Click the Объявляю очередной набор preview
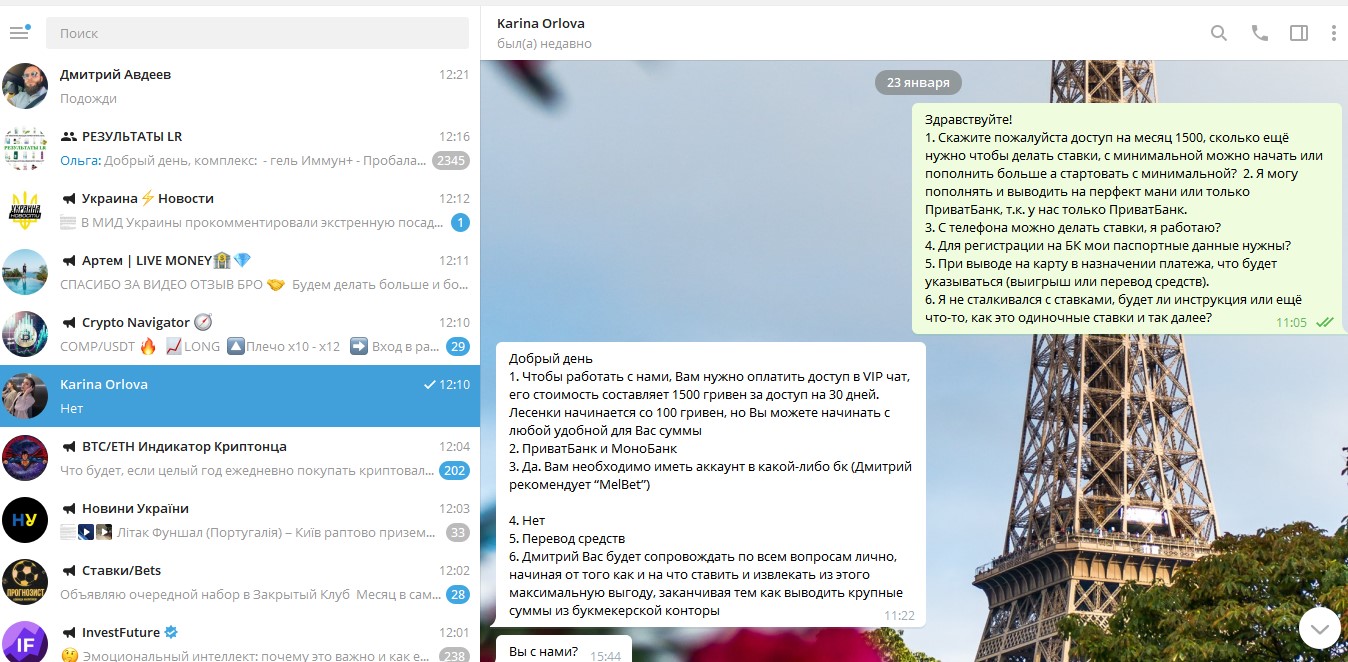The image size is (1348, 662). click(x=250, y=595)
